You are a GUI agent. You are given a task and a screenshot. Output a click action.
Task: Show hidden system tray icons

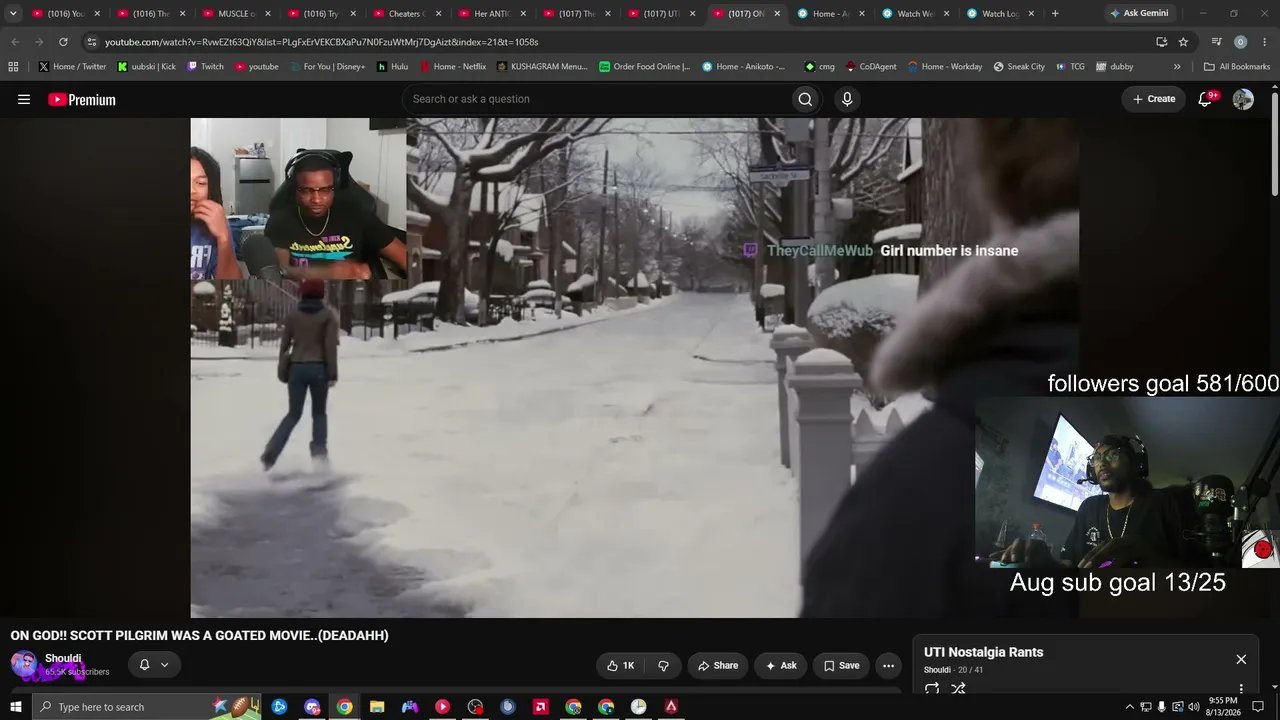click(x=1130, y=707)
